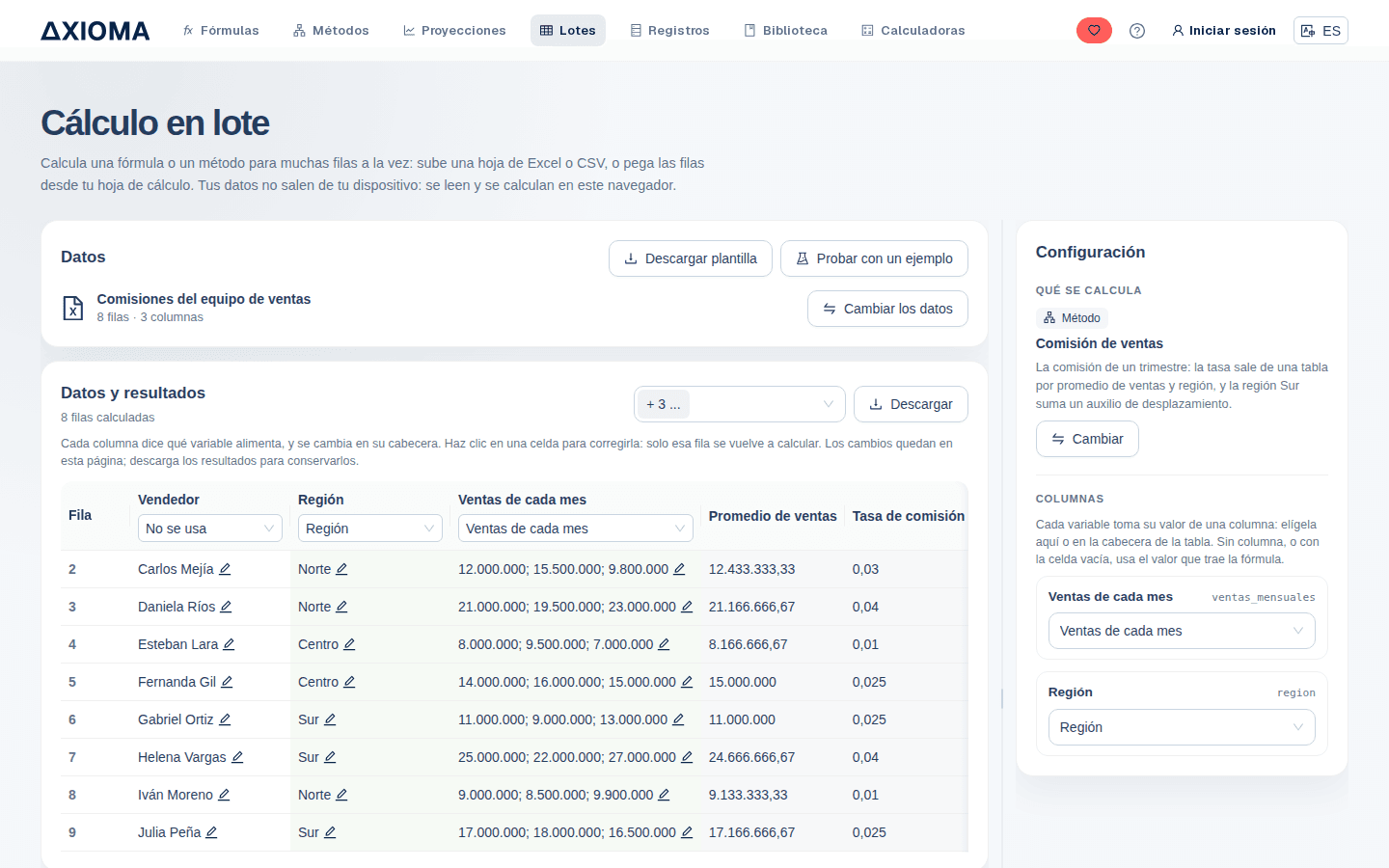Edit sales 14.000.000; 16.000.000; 15.000.000 pencil
This screenshot has width=1389, height=868.
tap(687, 682)
